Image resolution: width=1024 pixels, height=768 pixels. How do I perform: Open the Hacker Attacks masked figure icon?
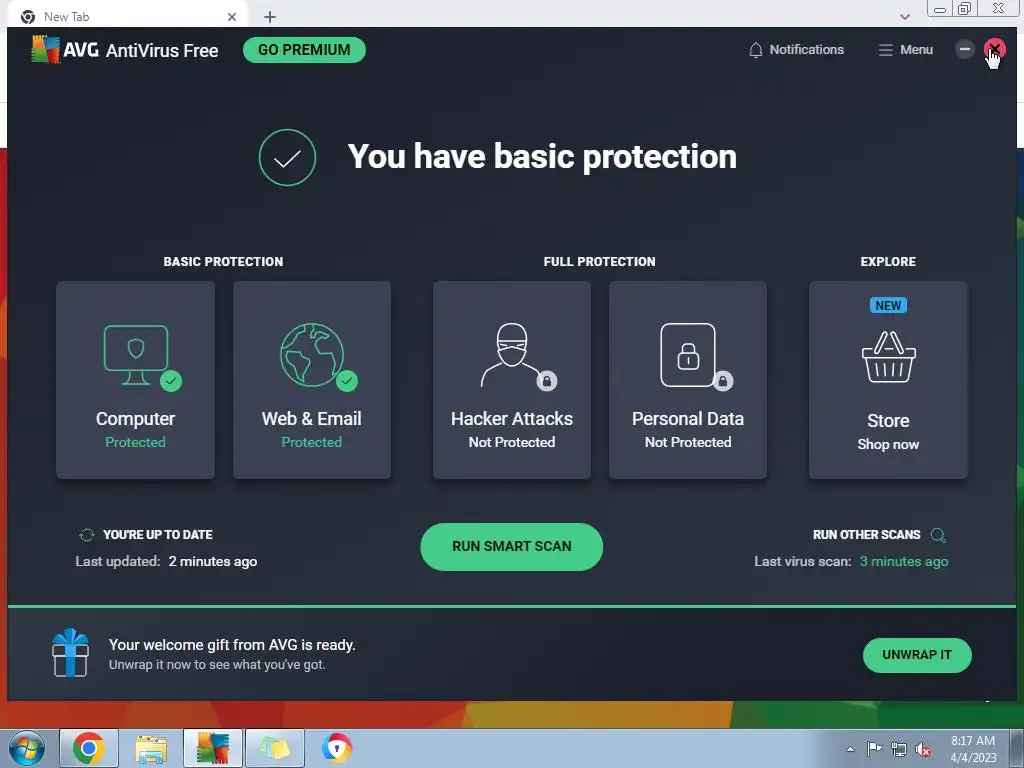[511, 355]
